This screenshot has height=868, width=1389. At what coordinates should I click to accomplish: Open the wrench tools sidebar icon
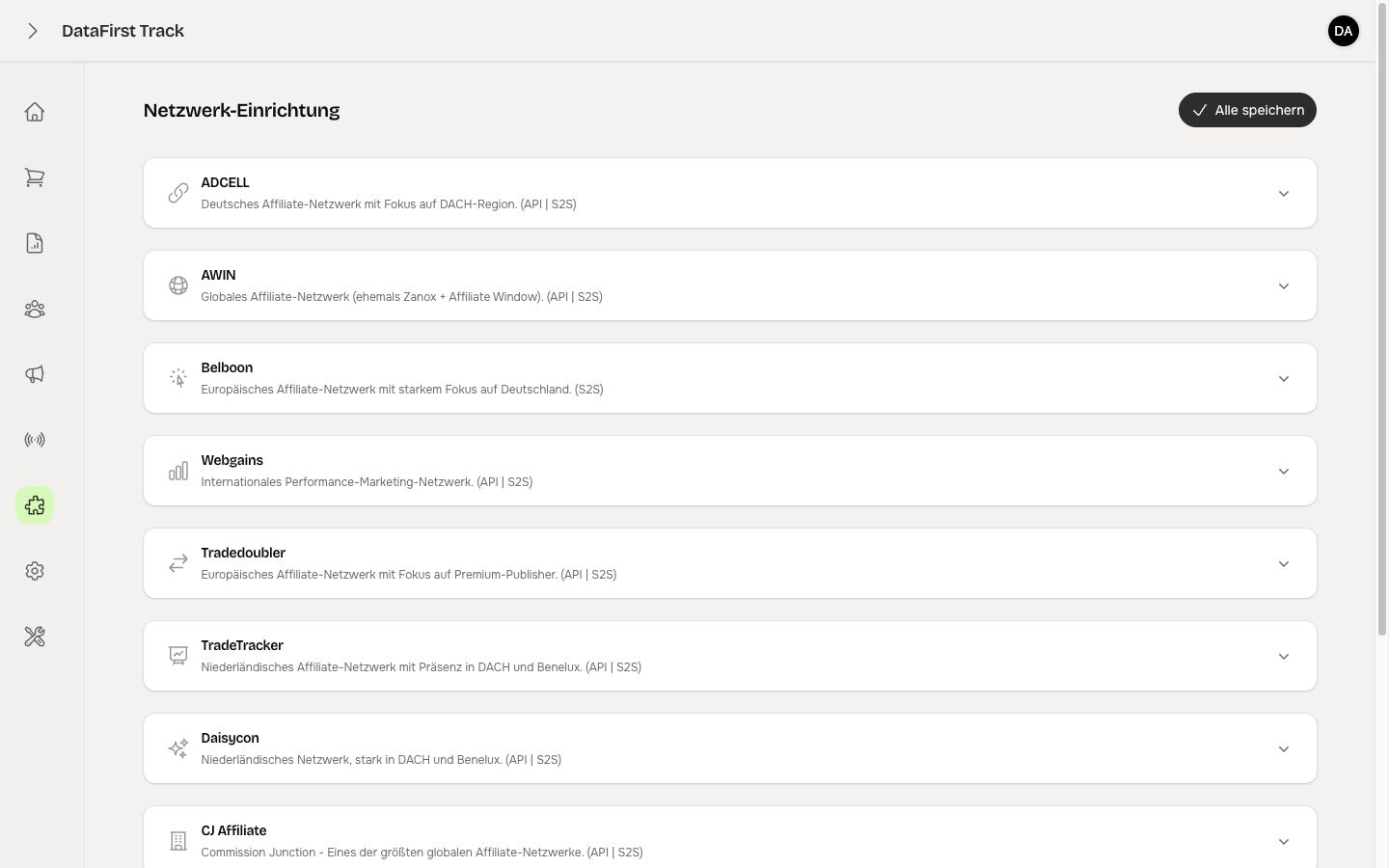coord(35,637)
